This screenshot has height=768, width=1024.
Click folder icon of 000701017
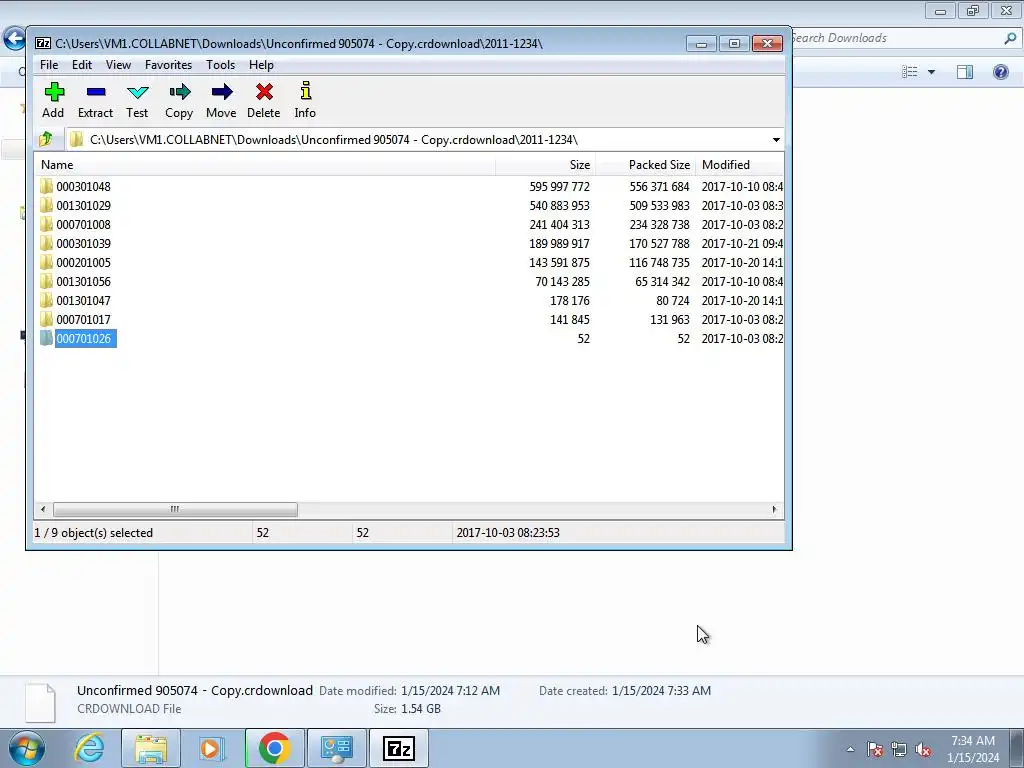click(x=46, y=319)
